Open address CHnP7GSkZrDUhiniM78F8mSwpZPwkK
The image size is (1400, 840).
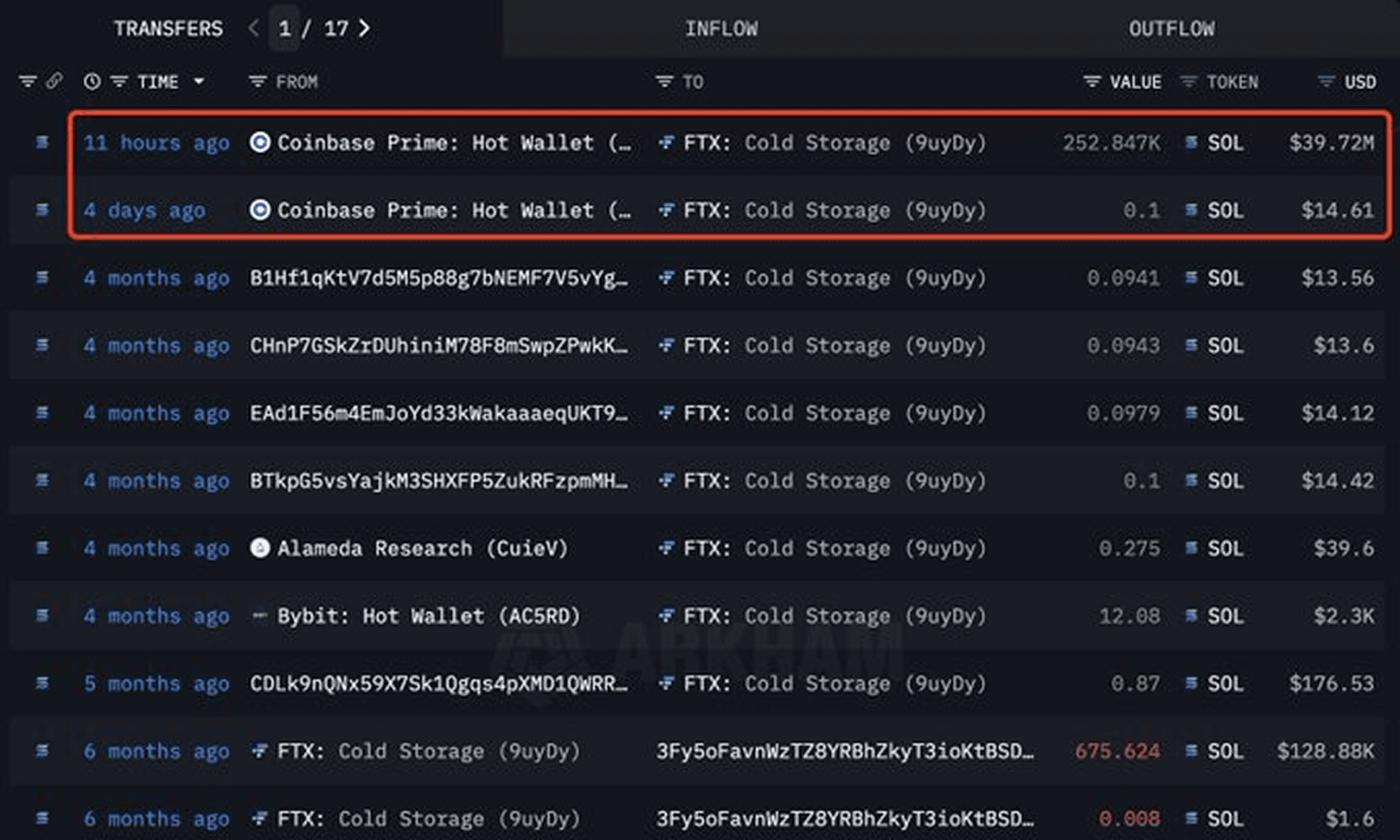tap(439, 345)
